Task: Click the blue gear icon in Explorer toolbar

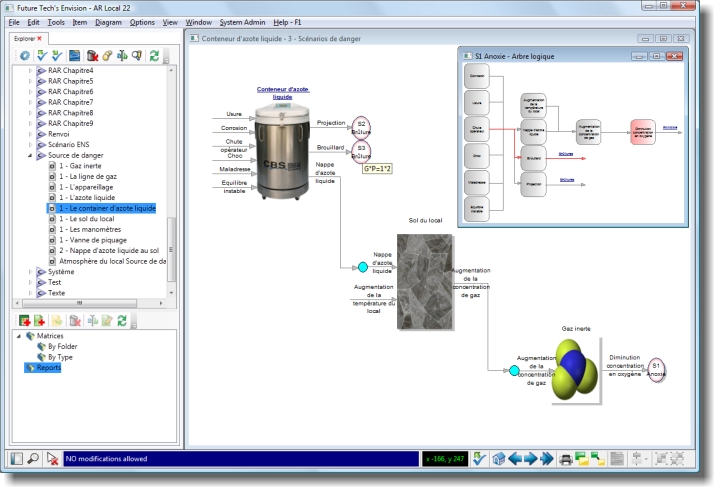Action: pyautogui.click(x=25, y=56)
